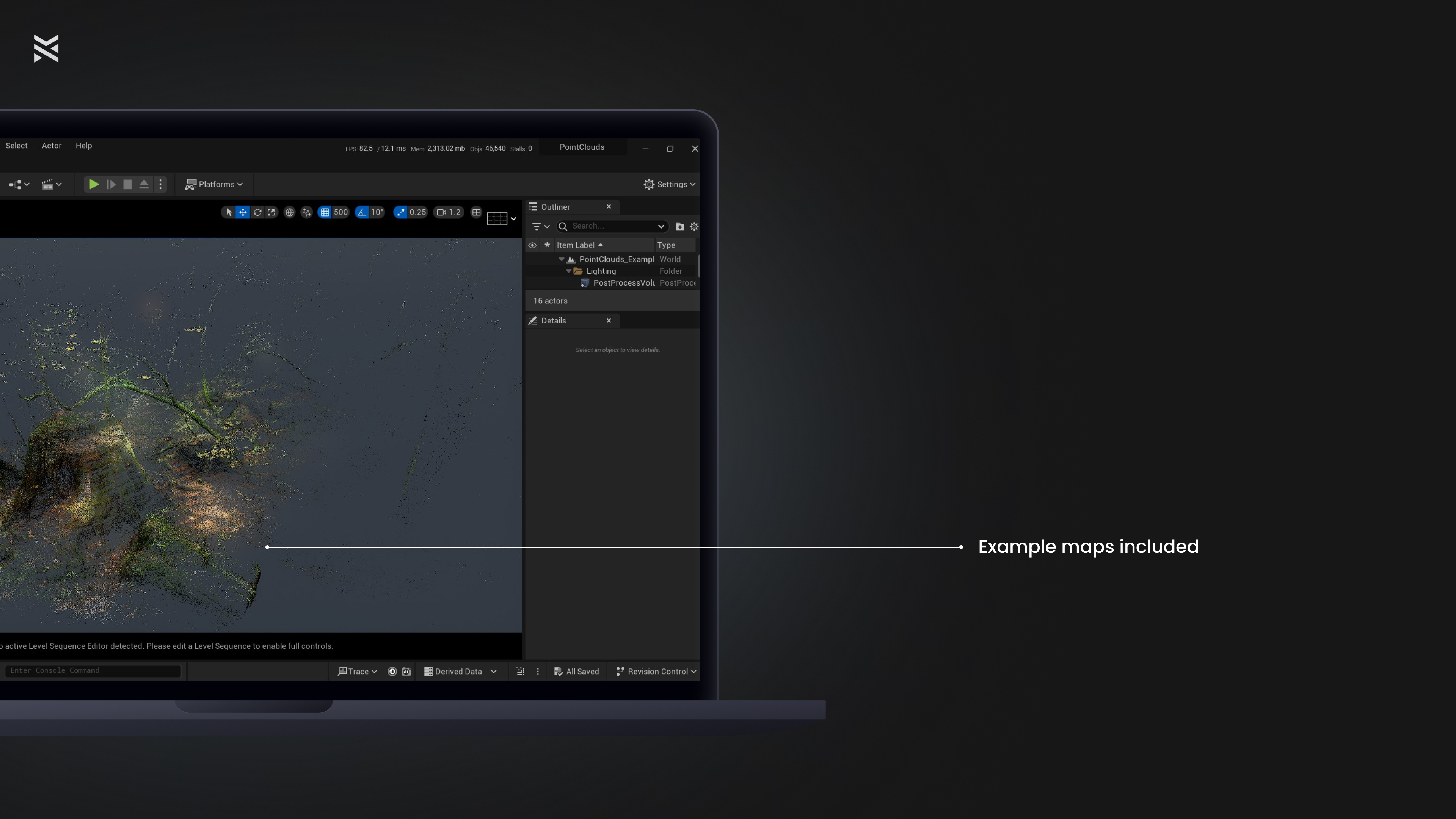
Task: Open Outliner settings gear
Action: pyautogui.click(x=694, y=227)
